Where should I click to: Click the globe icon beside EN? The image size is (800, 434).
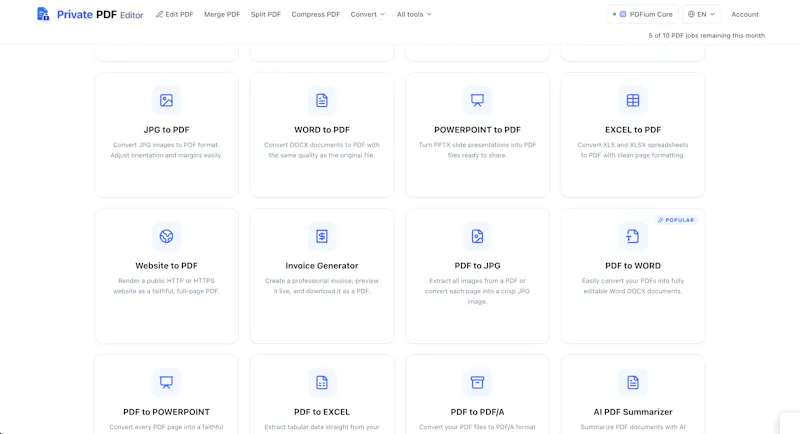(691, 14)
